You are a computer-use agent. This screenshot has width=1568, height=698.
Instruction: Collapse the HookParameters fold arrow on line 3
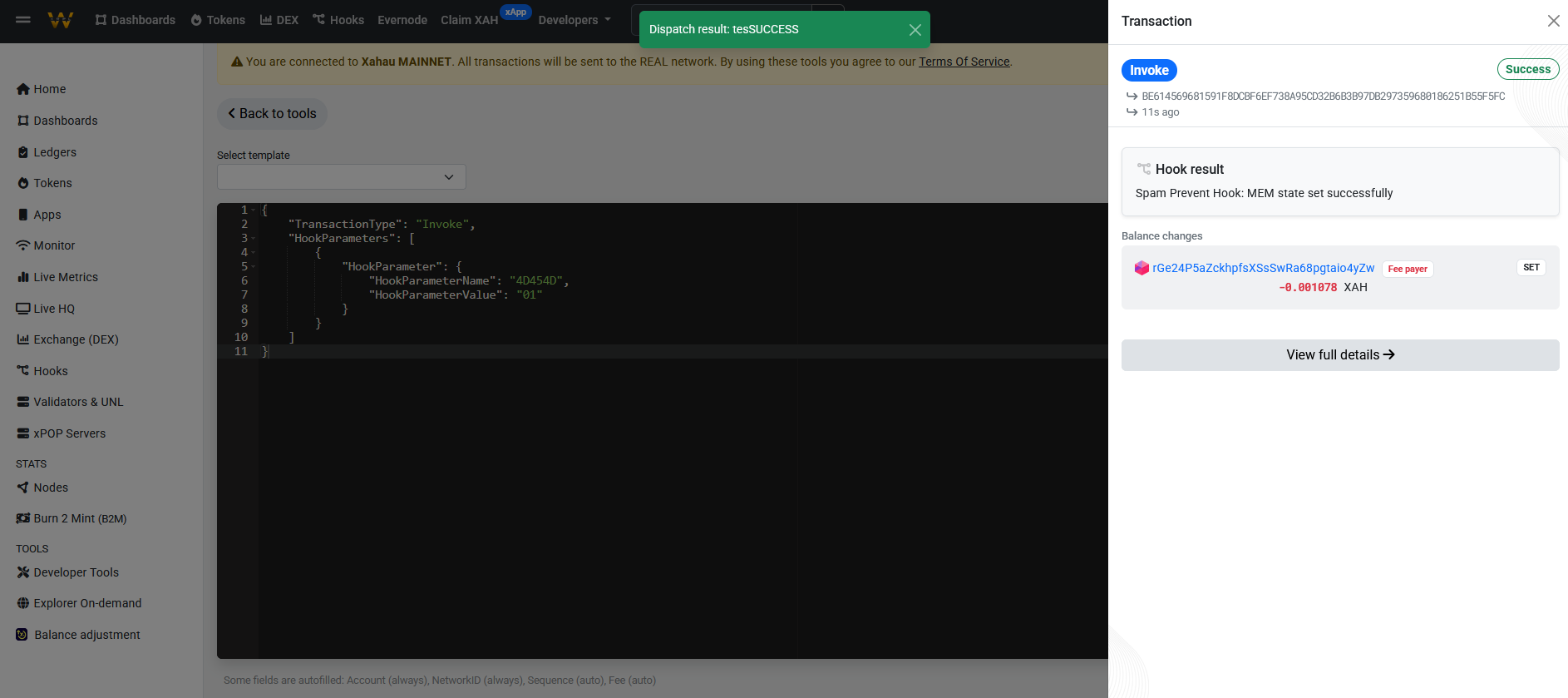pos(254,239)
